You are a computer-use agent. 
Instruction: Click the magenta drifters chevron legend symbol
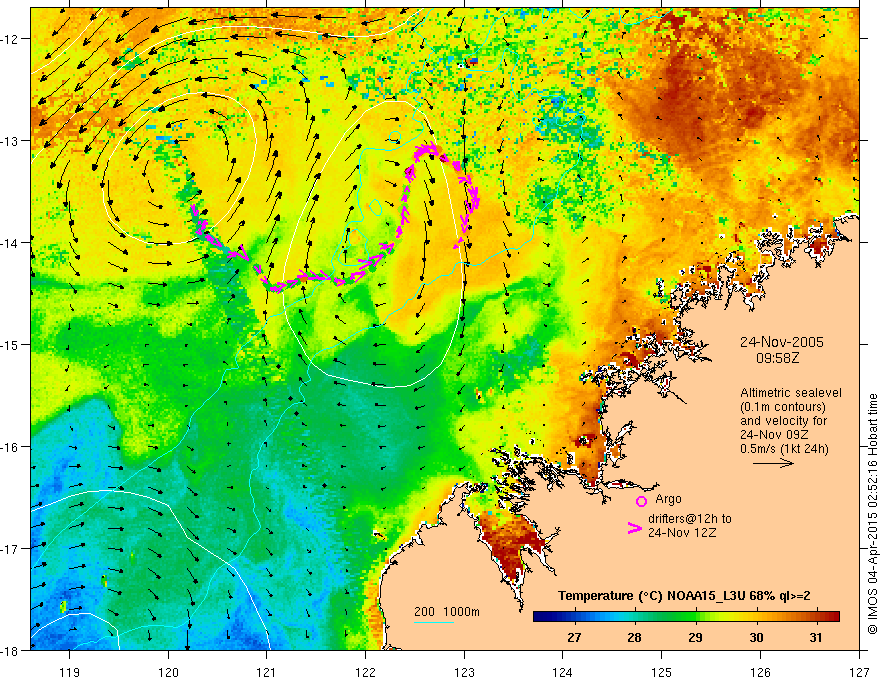coord(634,528)
